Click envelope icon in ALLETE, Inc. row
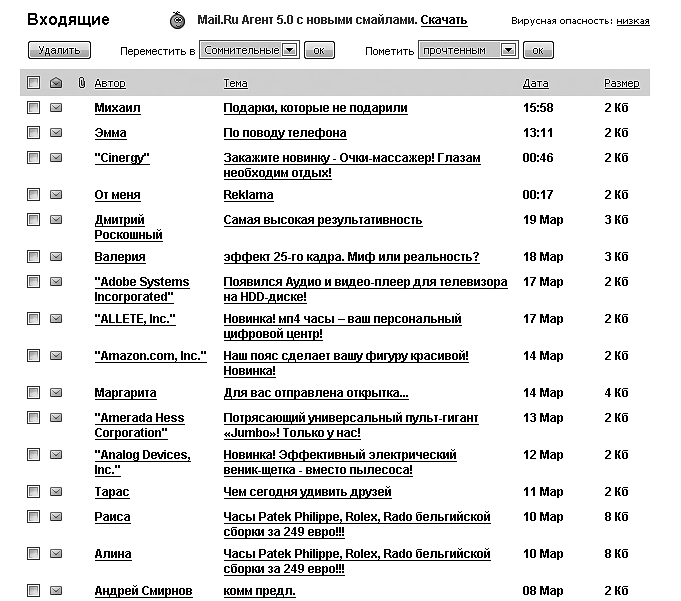 coord(56,318)
